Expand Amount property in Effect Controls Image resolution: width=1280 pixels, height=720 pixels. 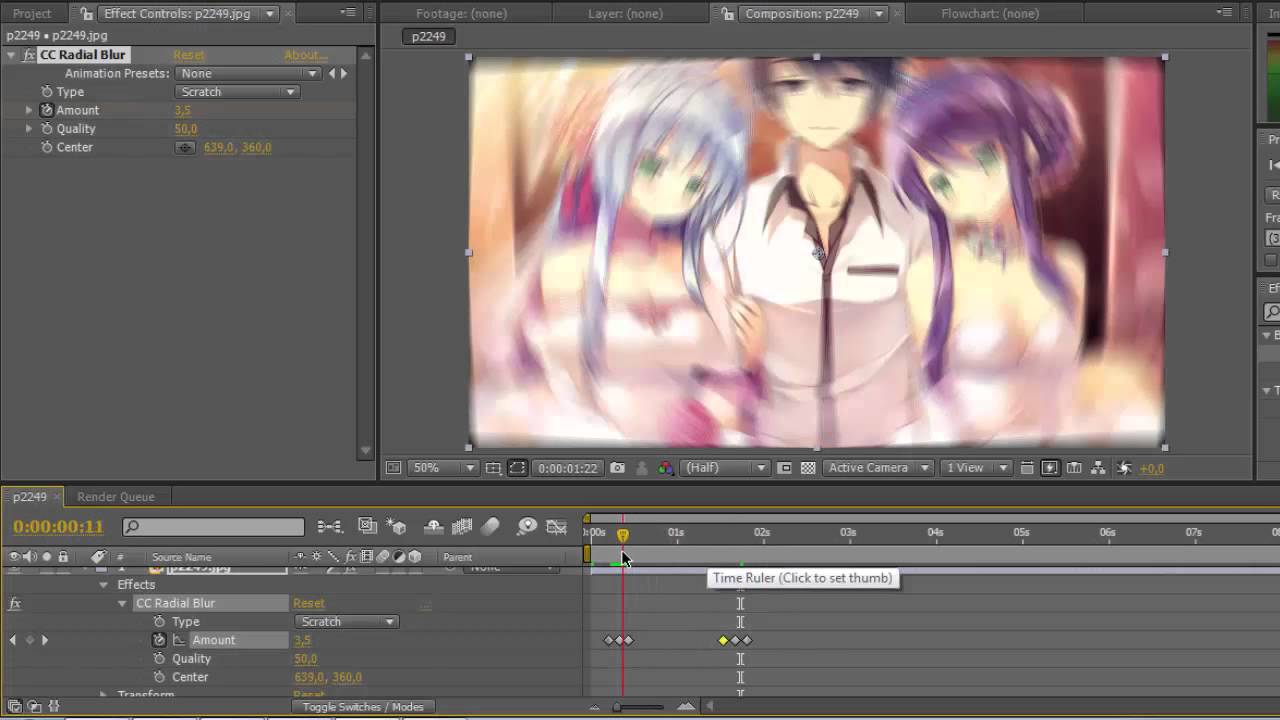point(29,110)
